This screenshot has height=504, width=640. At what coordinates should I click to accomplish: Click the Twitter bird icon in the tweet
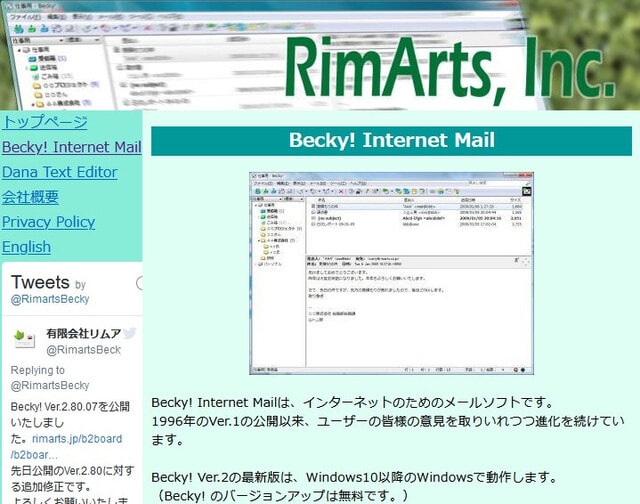point(129,333)
